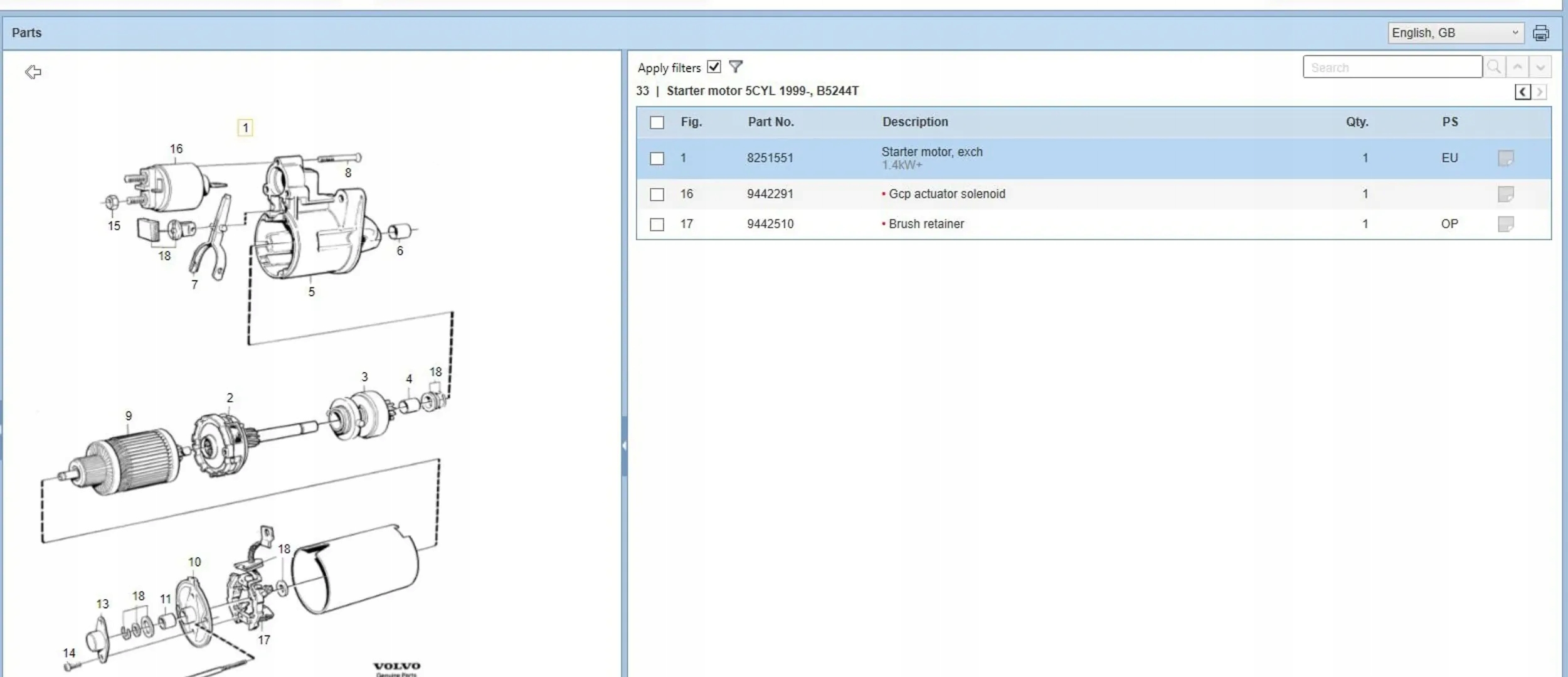Sort by the PS column header

pyautogui.click(x=1449, y=122)
